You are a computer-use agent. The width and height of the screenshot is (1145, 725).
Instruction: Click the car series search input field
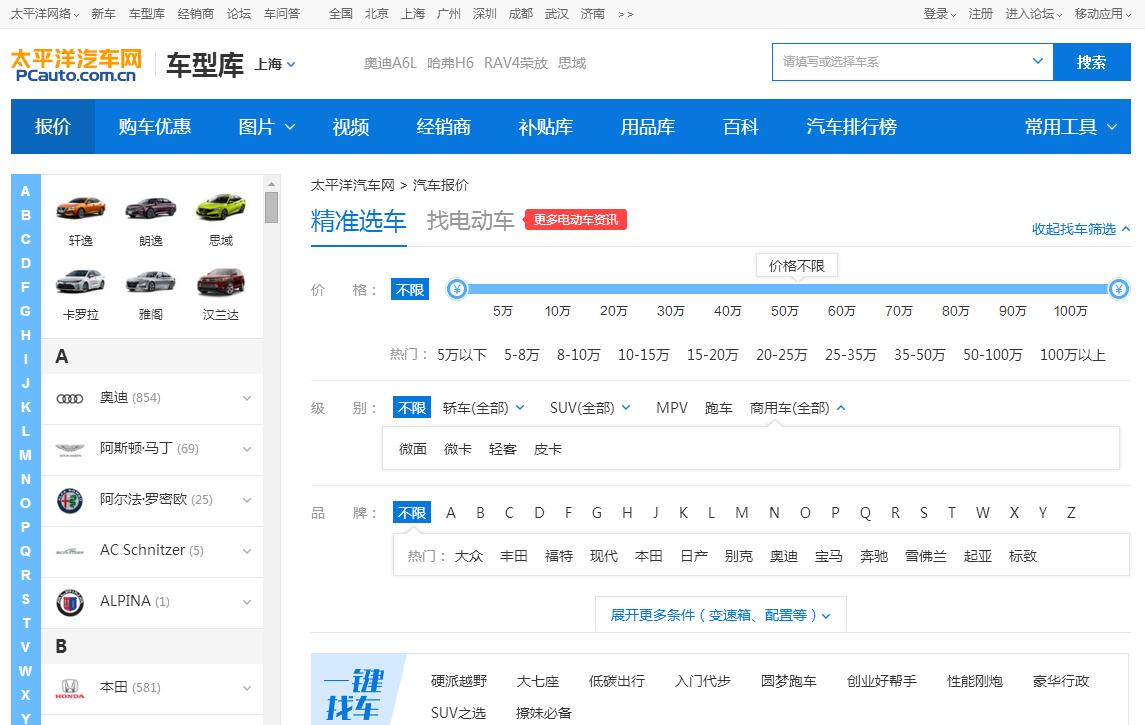[x=900, y=62]
